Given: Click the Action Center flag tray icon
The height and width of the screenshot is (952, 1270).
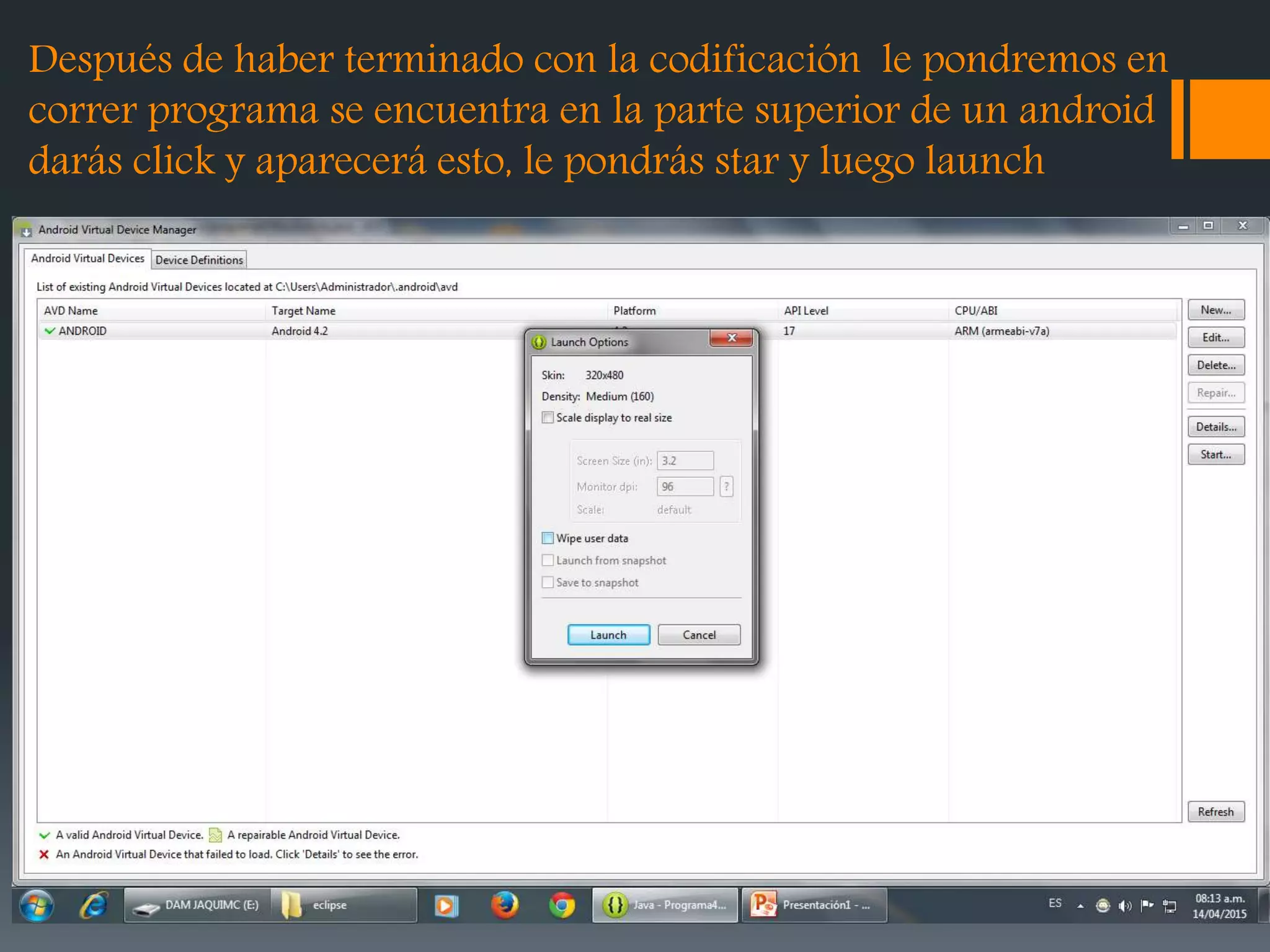Looking at the screenshot, I should click(1147, 906).
